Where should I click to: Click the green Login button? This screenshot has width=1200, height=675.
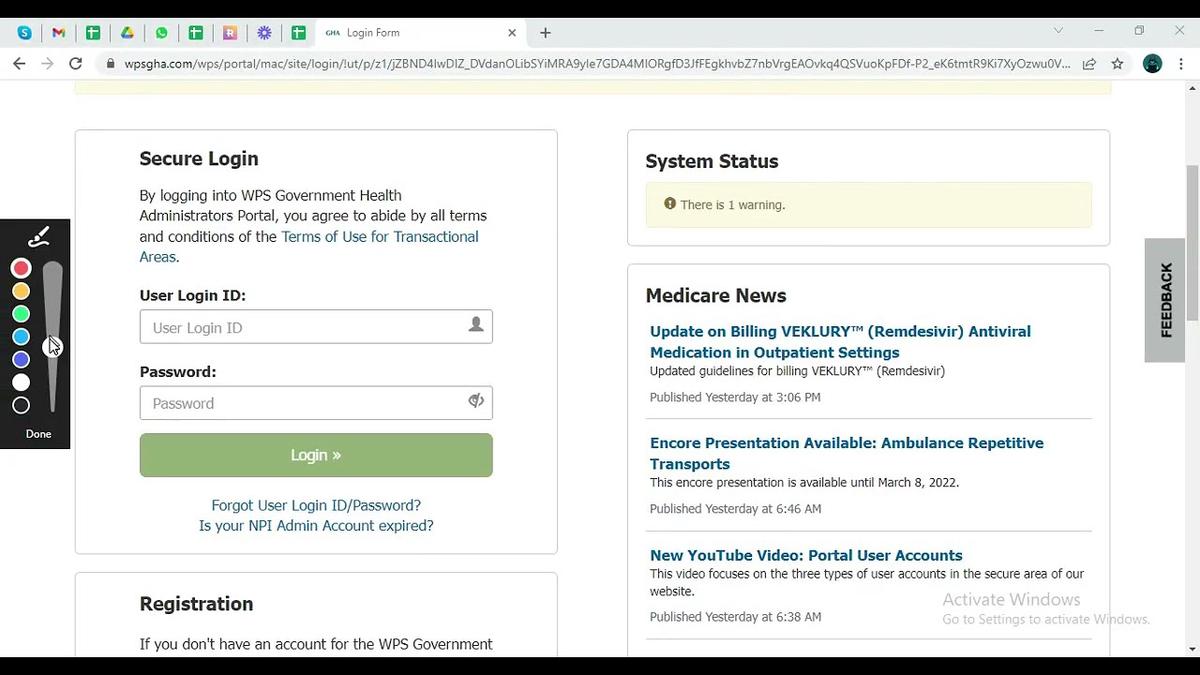[316, 455]
